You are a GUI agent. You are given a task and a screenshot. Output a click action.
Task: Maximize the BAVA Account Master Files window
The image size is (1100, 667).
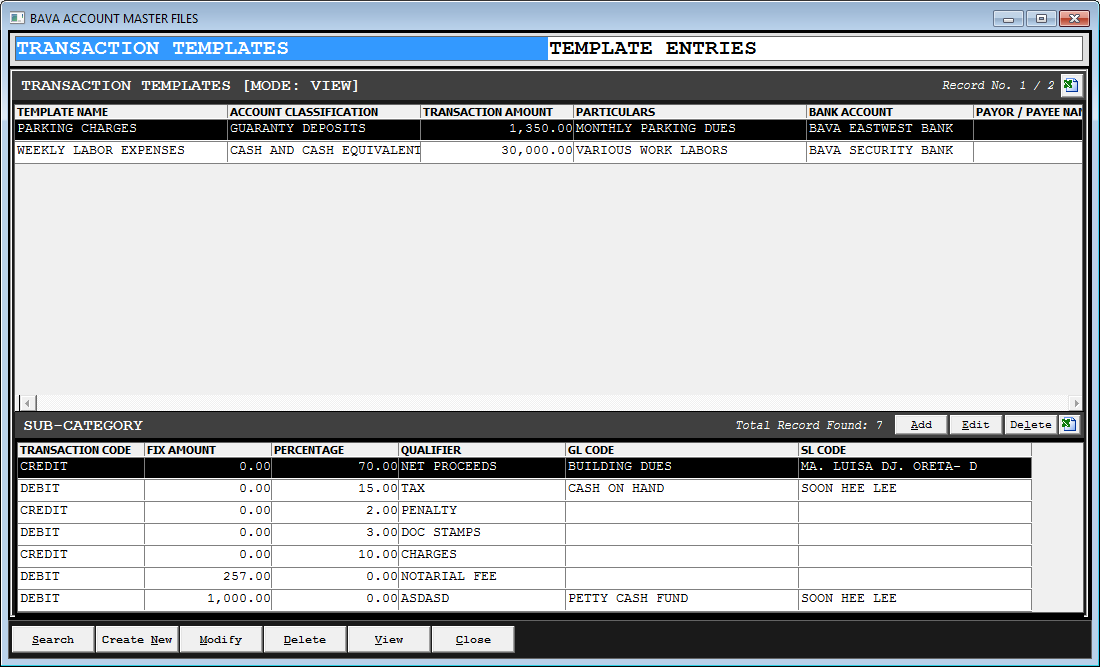[1041, 18]
